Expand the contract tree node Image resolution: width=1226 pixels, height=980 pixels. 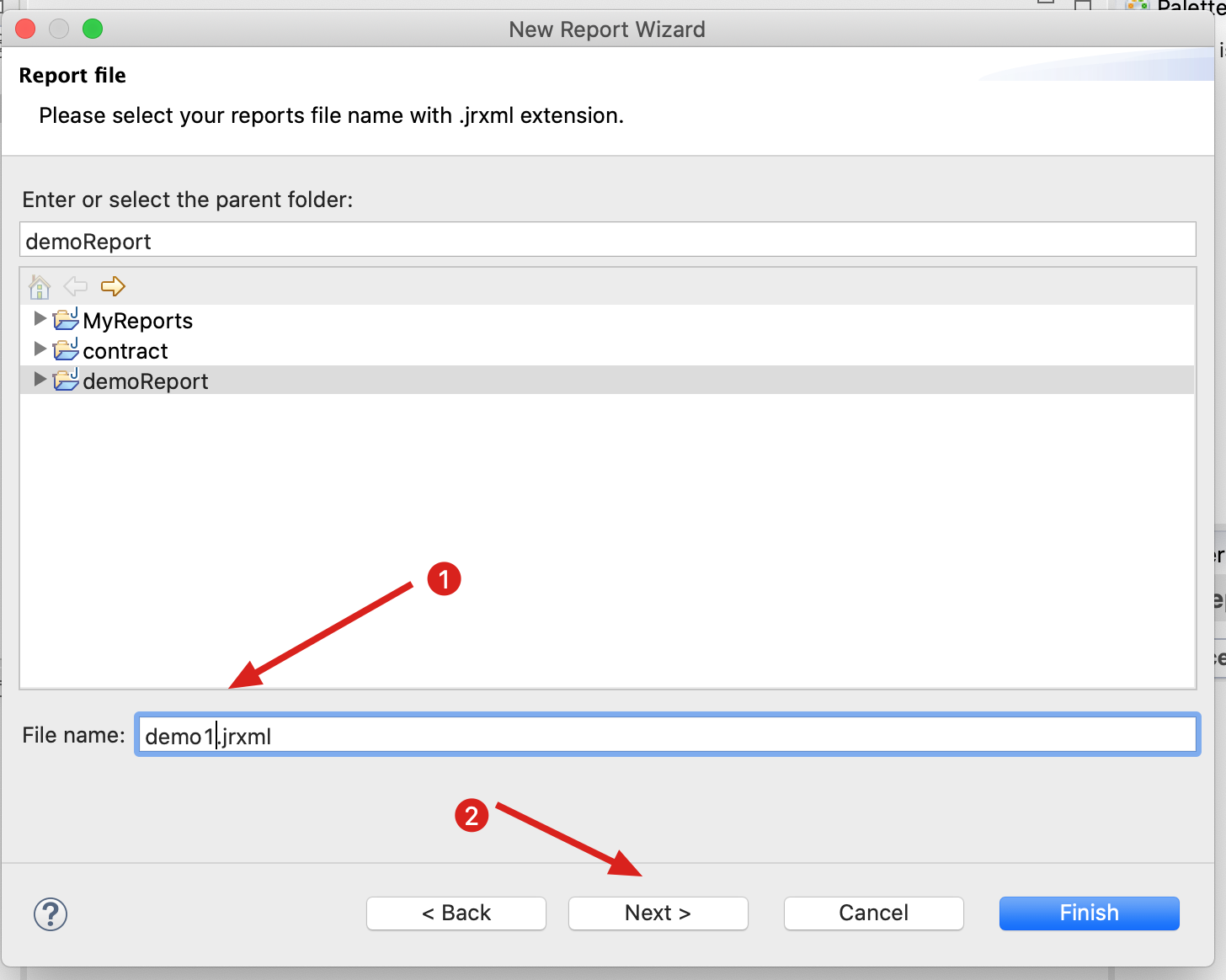(39, 349)
